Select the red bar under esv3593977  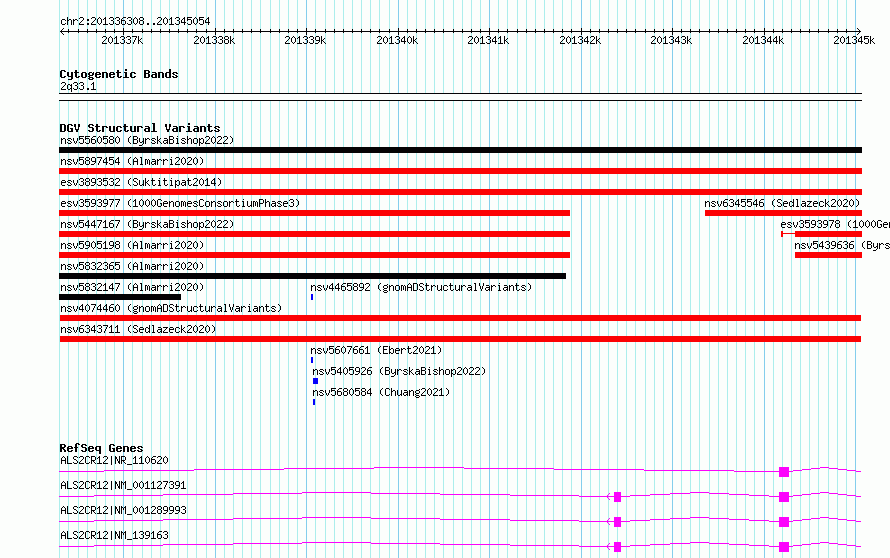click(314, 213)
